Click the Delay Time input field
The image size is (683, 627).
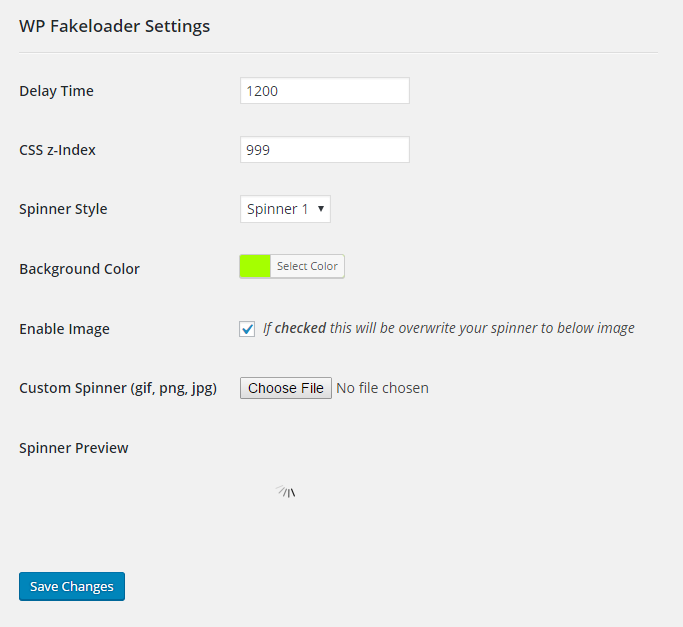325,91
